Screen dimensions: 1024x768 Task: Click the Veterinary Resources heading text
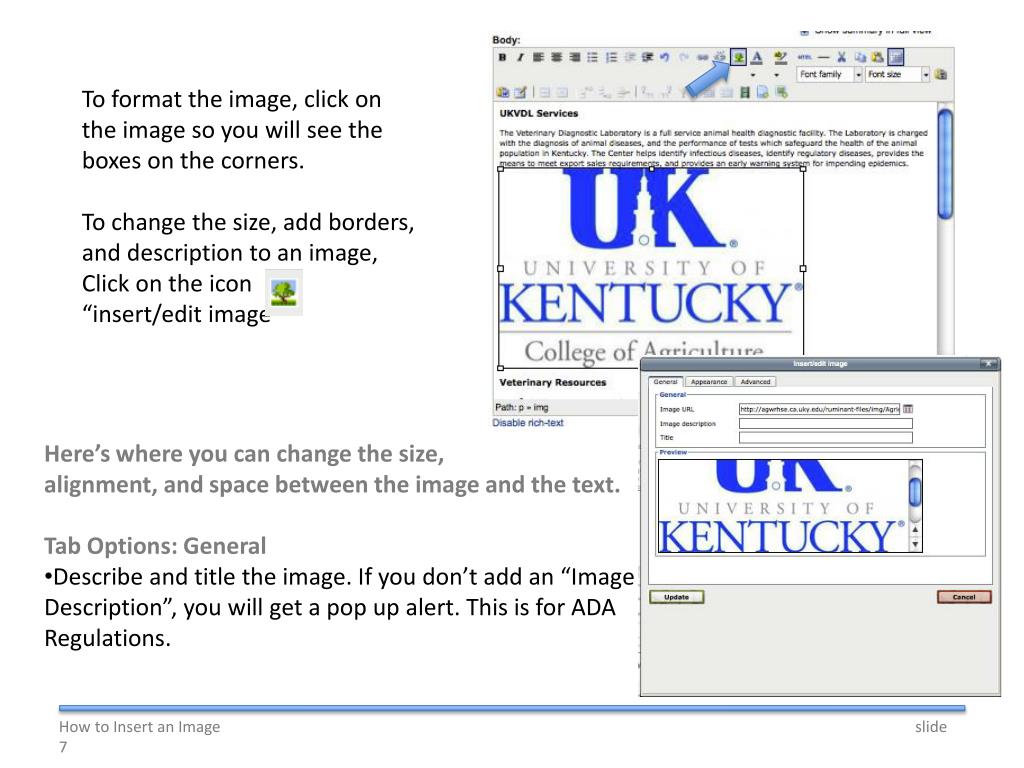point(552,382)
